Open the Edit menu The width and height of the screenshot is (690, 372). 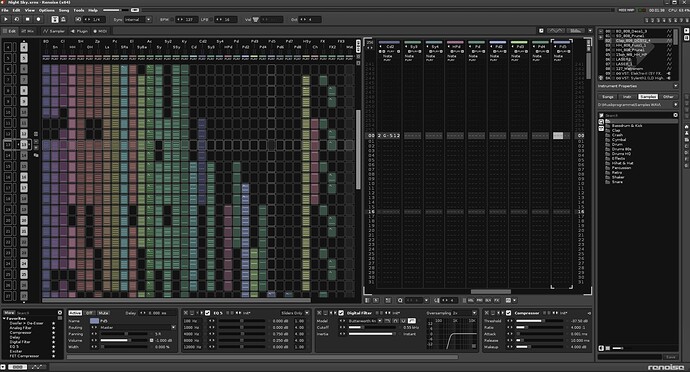[x=16, y=10]
